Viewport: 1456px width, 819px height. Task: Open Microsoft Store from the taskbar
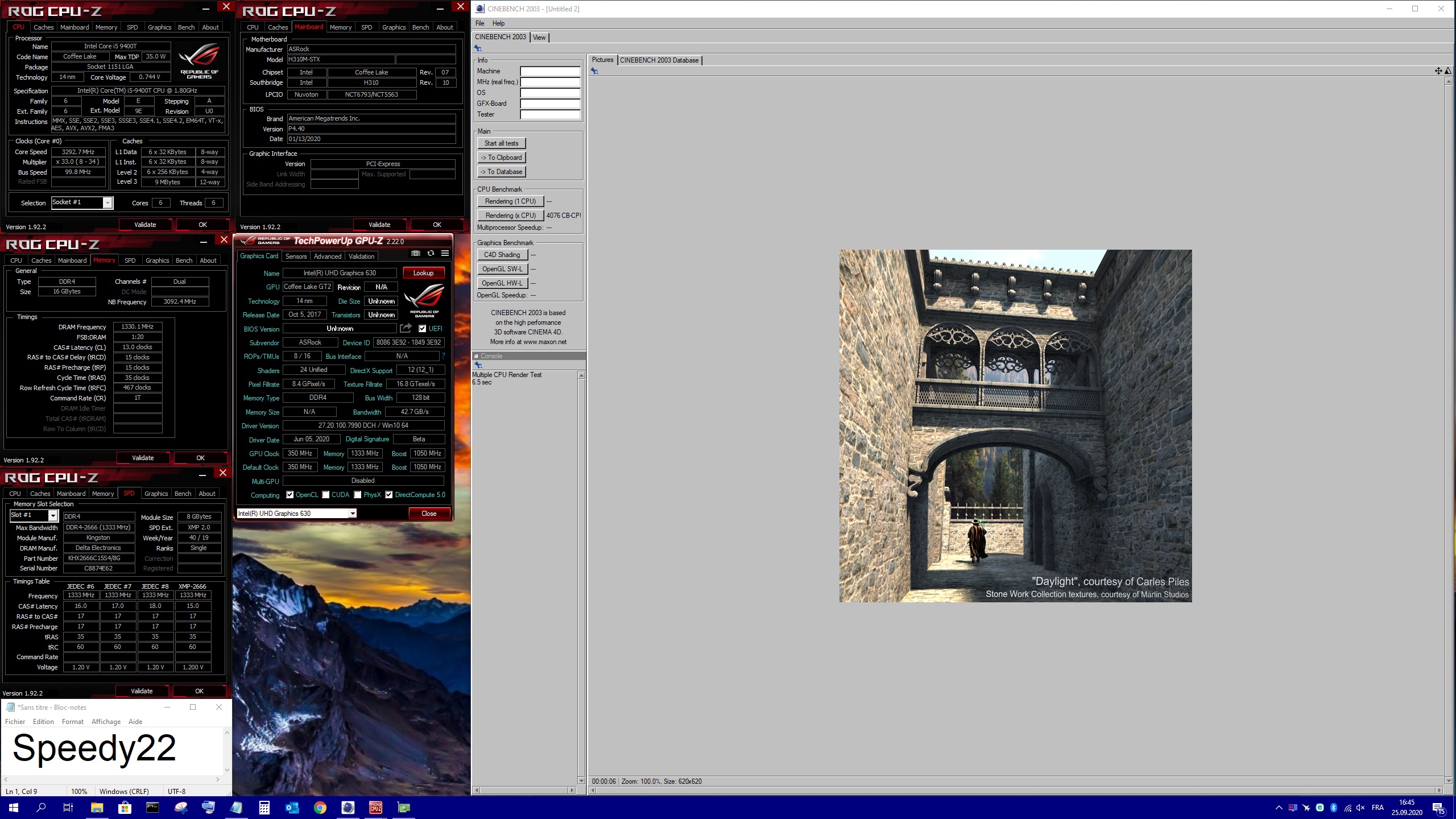pos(125,808)
